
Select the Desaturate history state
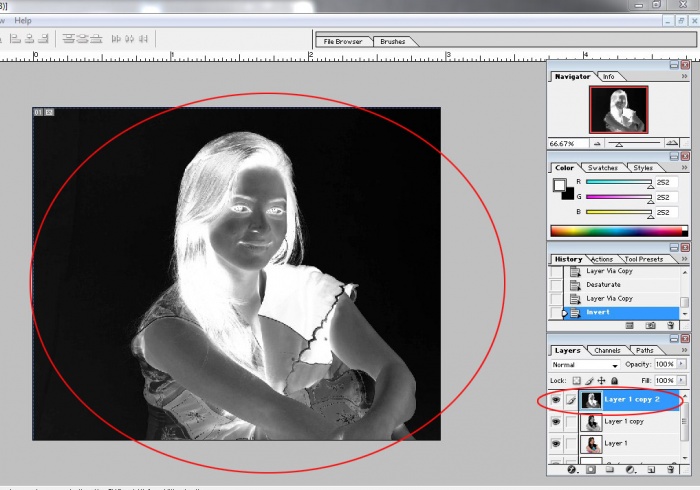point(603,285)
